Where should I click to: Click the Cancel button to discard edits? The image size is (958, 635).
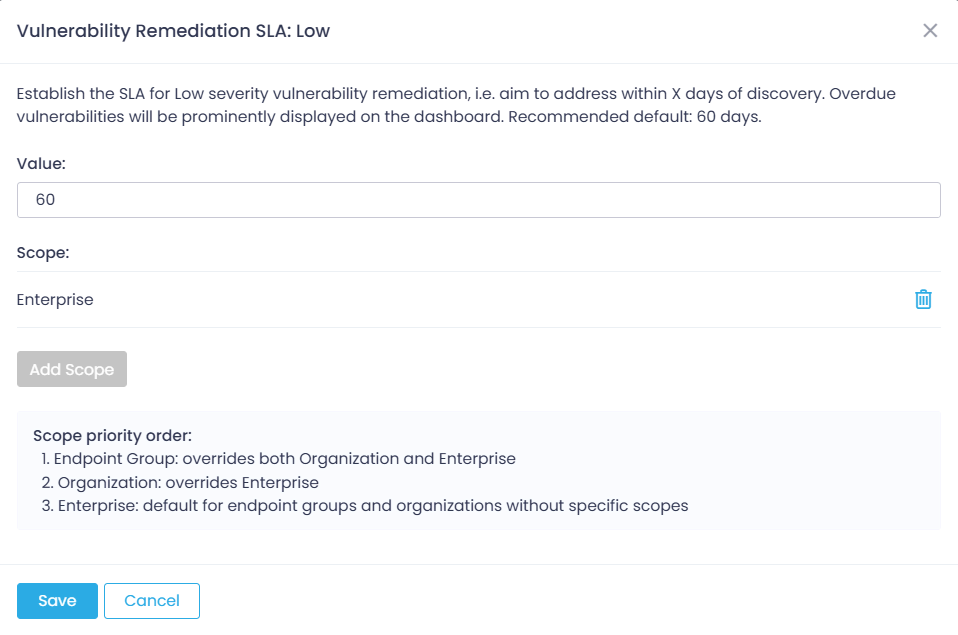151,600
